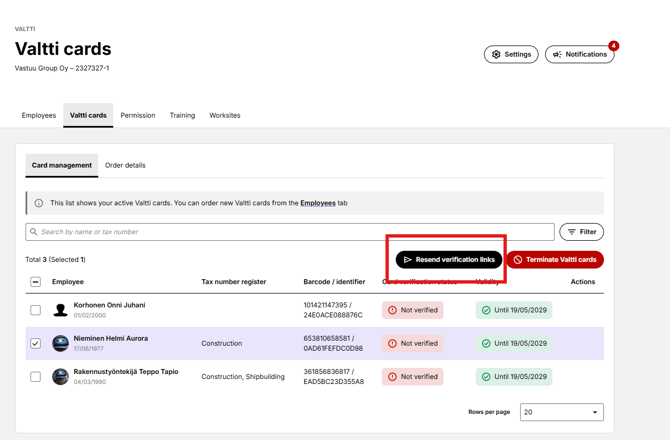Image resolution: width=670 pixels, height=440 pixels.
Task: Open the Rows per page dropdown
Action: point(561,412)
